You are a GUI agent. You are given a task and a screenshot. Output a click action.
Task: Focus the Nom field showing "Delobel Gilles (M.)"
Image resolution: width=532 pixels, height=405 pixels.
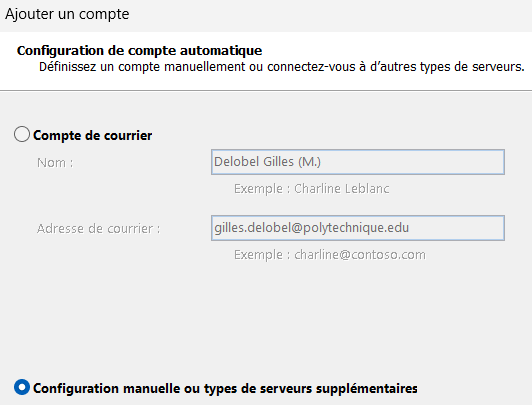coord(358,162)
